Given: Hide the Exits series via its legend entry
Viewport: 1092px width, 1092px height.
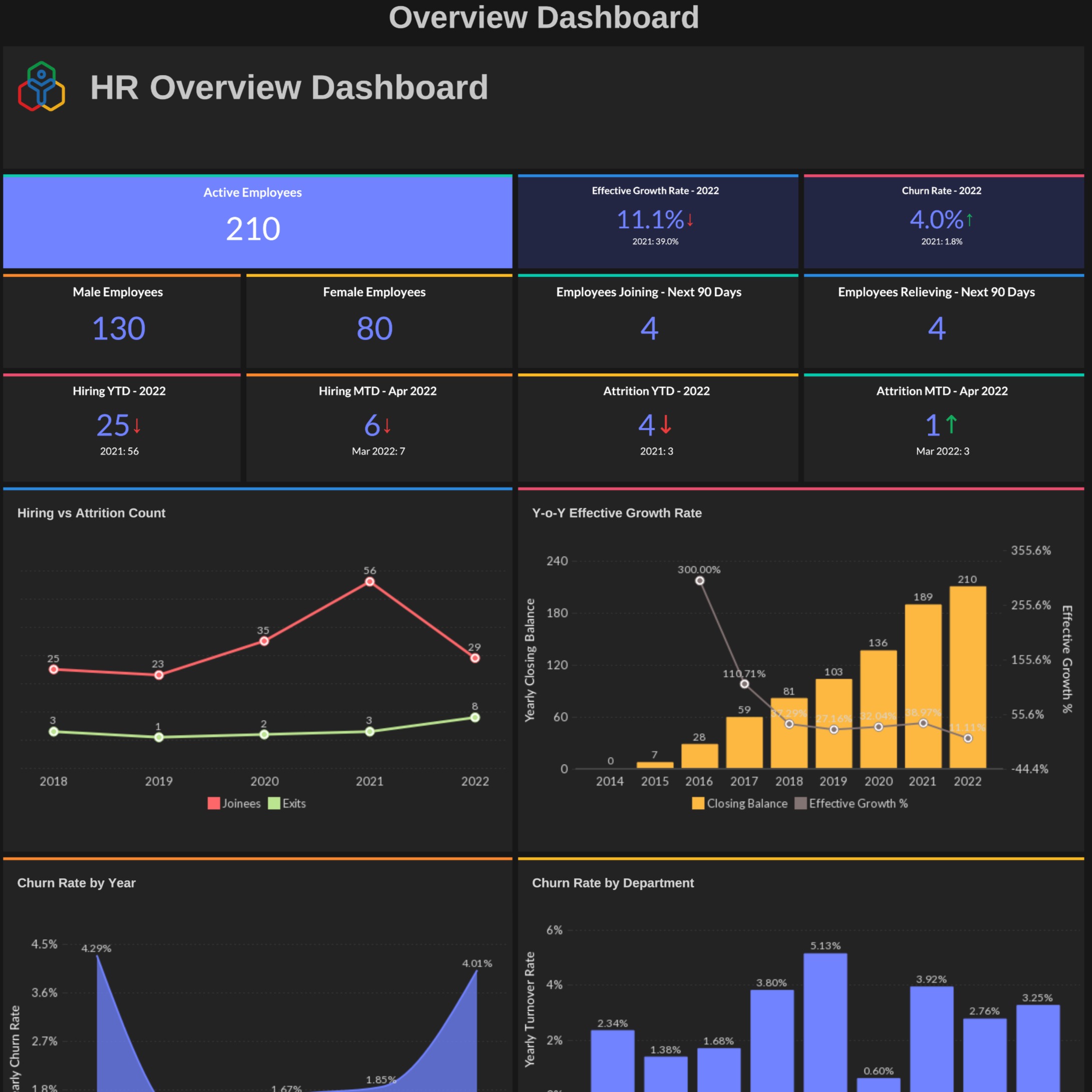Looking at the screenshot, I should [288, 803].
